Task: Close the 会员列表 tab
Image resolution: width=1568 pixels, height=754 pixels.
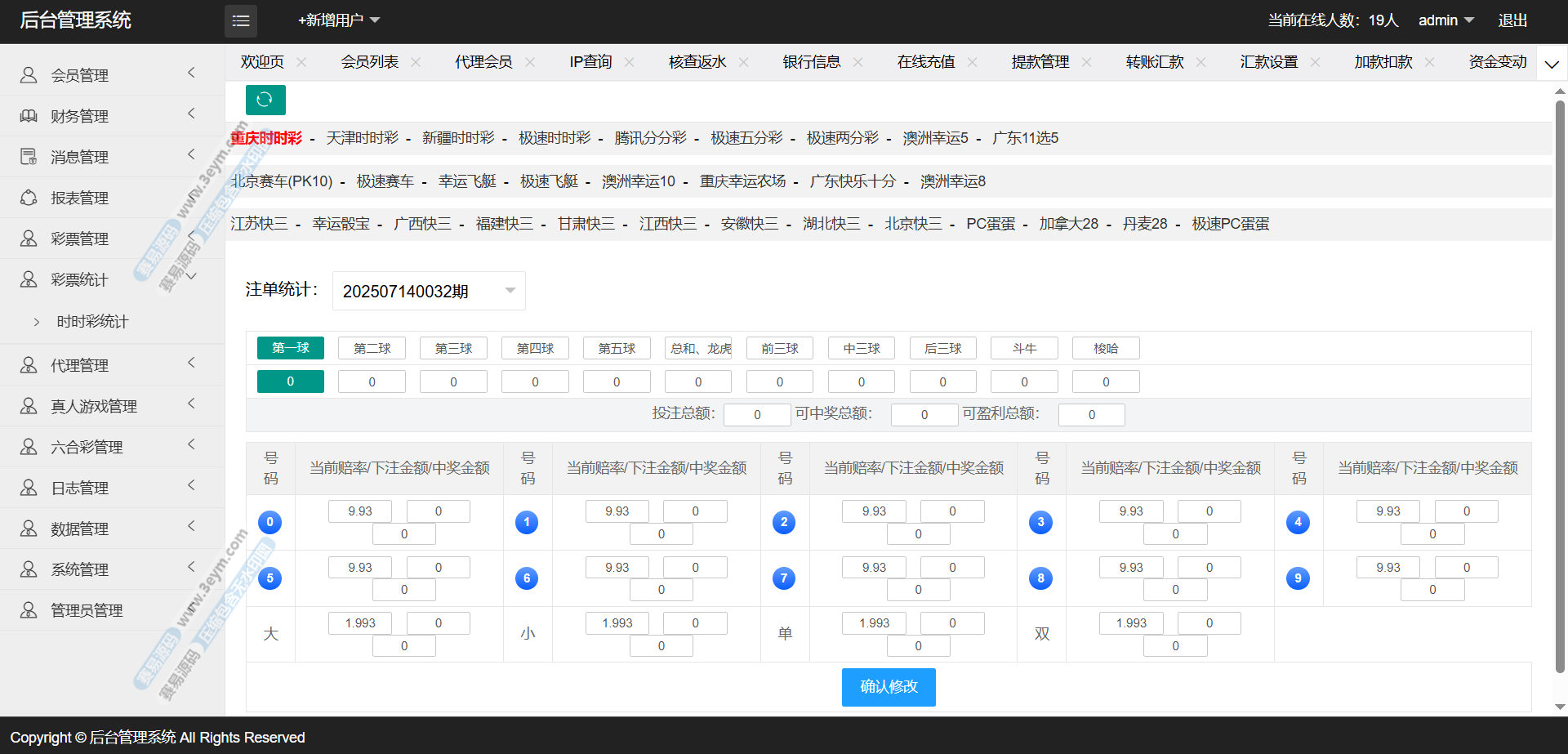Action: pos(416,62)
